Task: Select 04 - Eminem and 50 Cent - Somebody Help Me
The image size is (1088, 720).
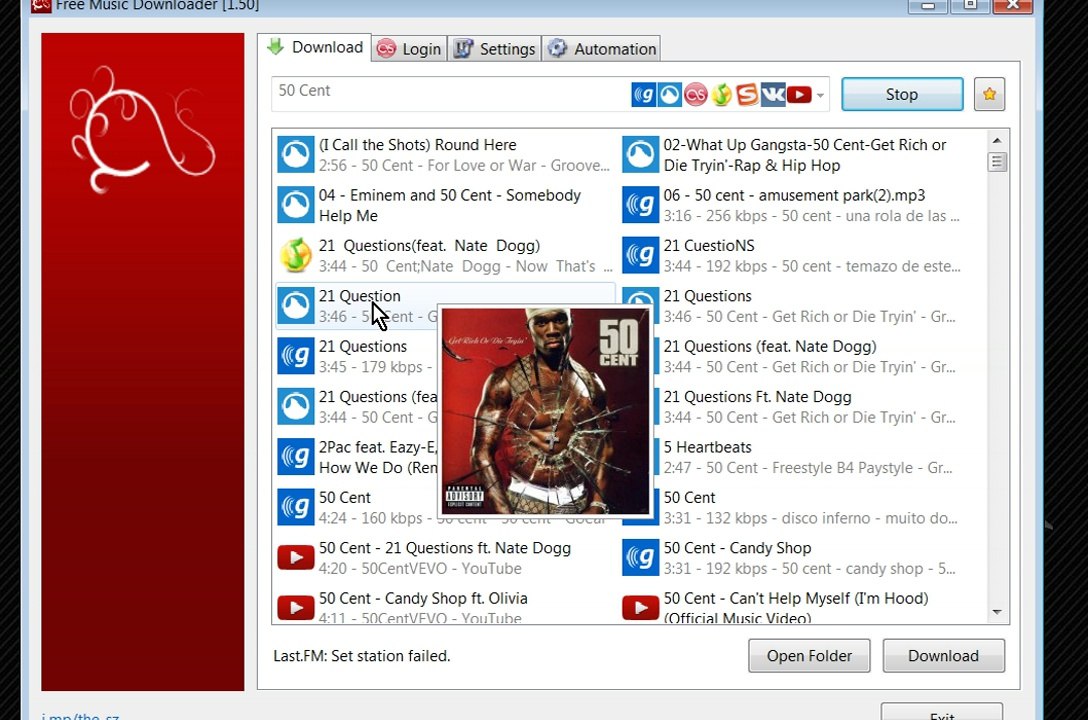Action: coord(445,205)
